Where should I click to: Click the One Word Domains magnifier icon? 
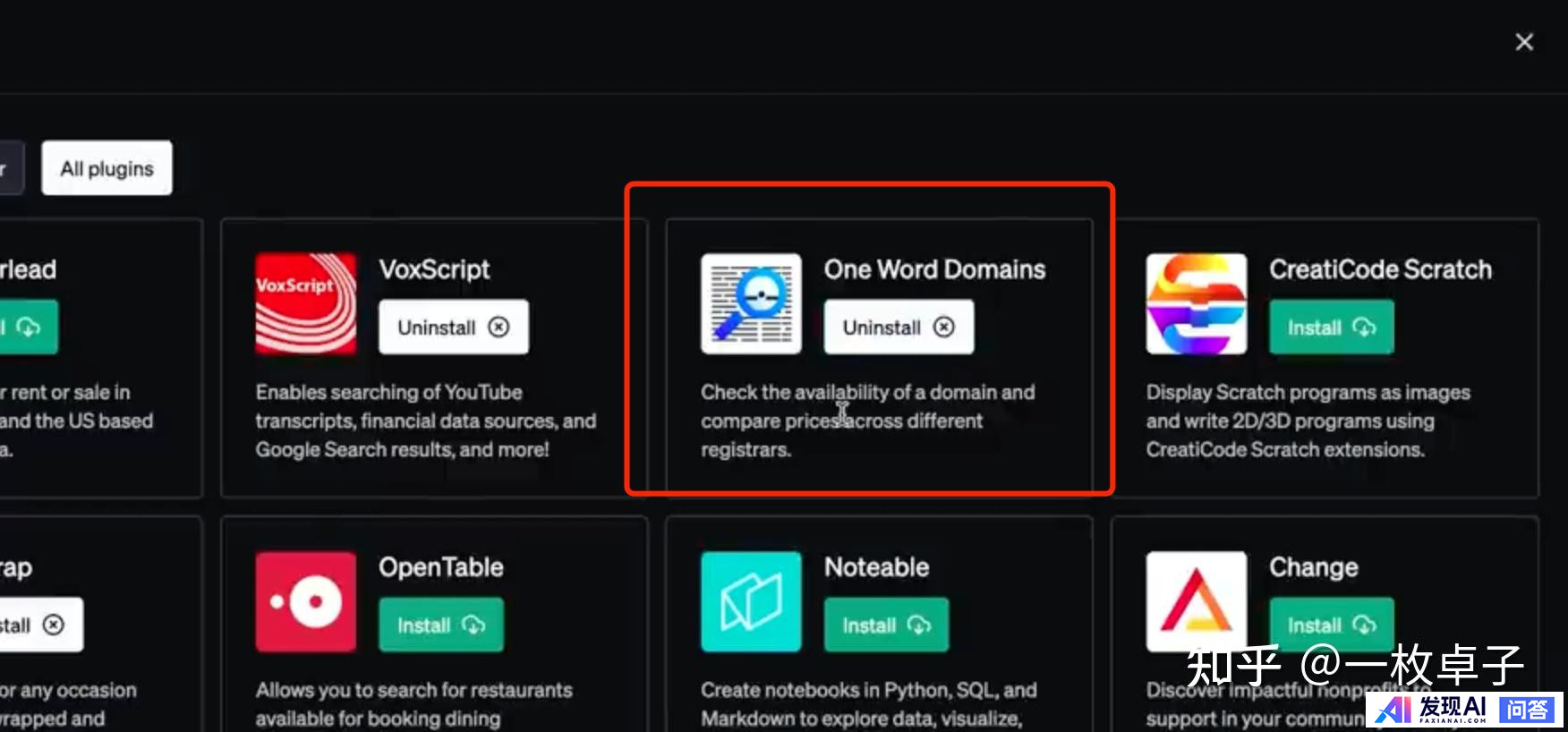pos(751,304)
